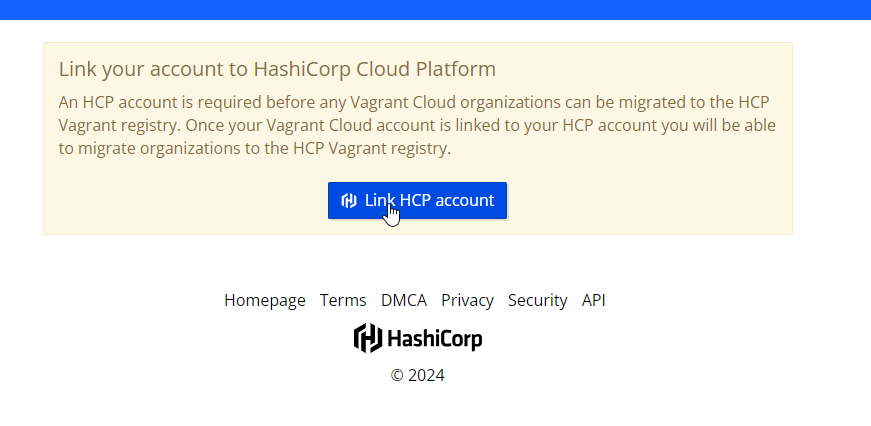Click the 'An HCP account is required' sentence
871x426 pixels.
[300, 103]
